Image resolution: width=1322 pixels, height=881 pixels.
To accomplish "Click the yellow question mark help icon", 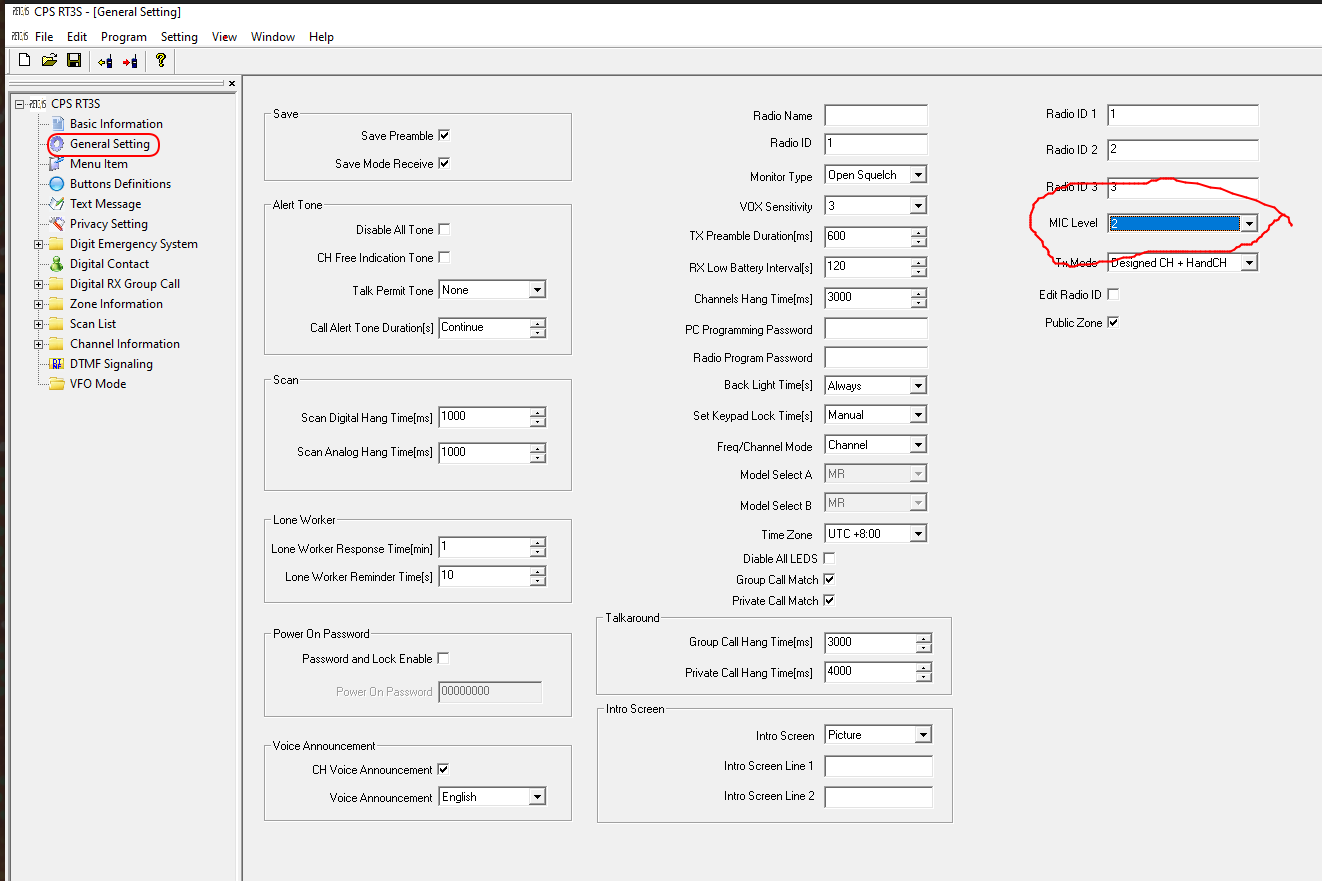I will coord(160,61).
